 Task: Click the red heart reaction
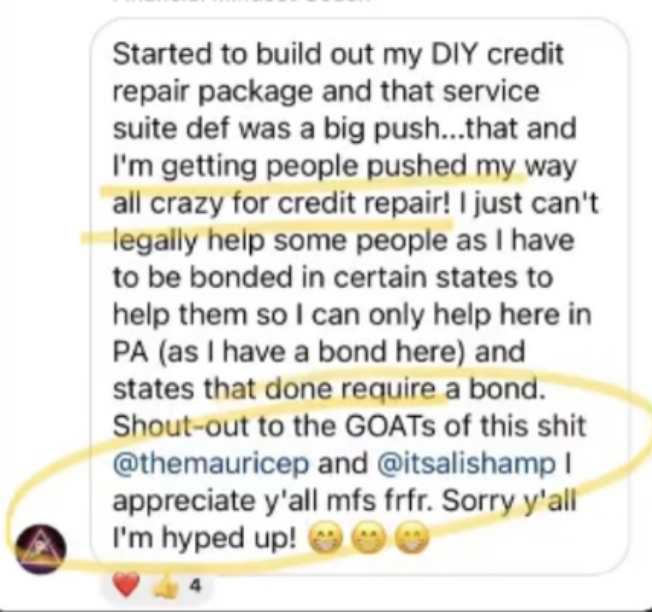[126, 585]
